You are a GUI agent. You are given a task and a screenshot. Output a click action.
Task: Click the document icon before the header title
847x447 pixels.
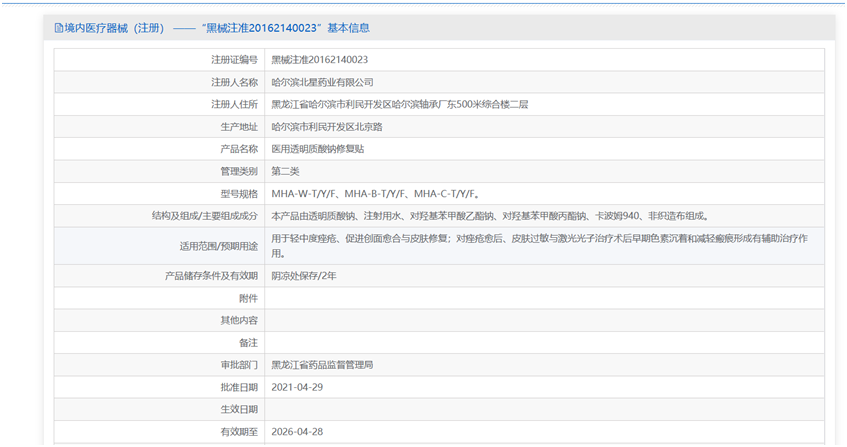click(59, 28)
